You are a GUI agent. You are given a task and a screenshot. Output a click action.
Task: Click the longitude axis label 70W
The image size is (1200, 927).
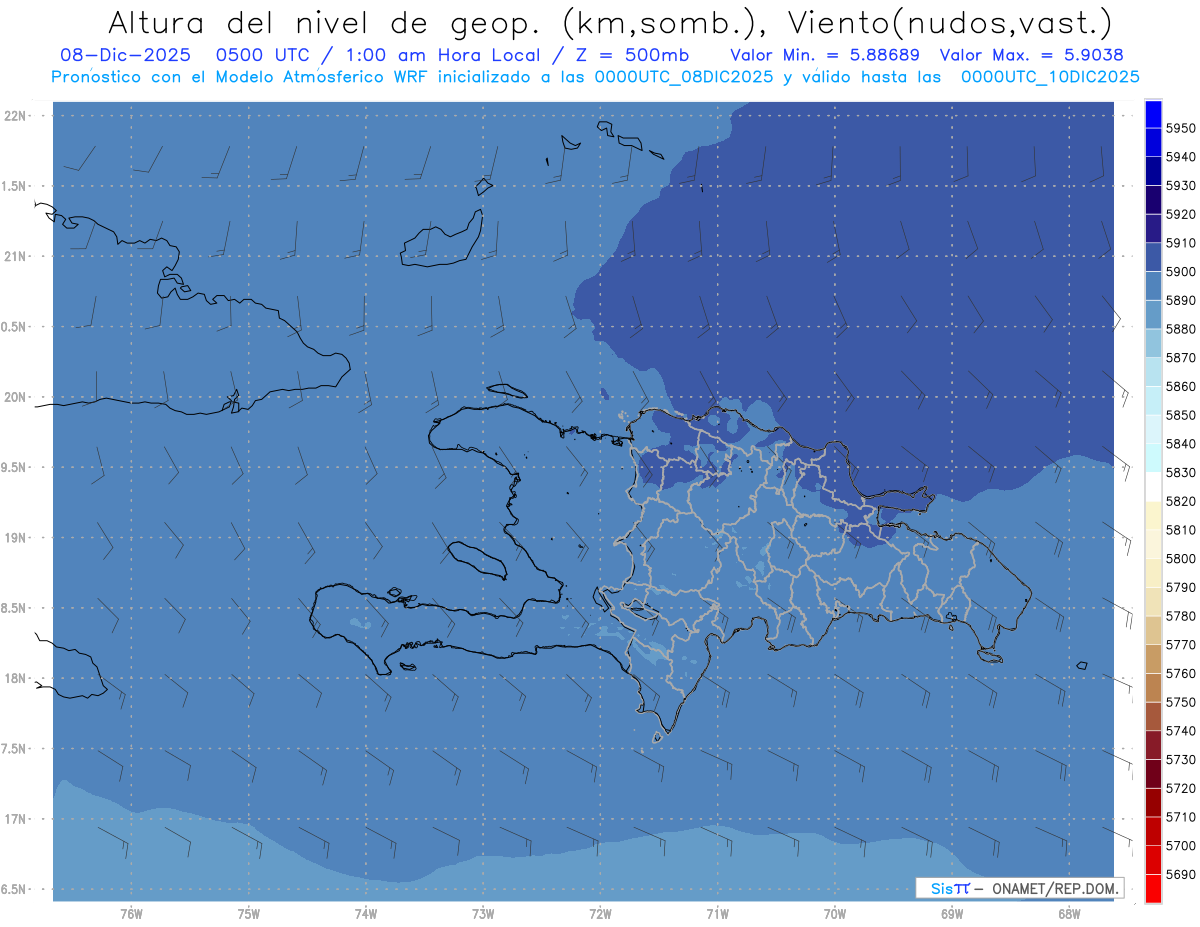point(834,914)
